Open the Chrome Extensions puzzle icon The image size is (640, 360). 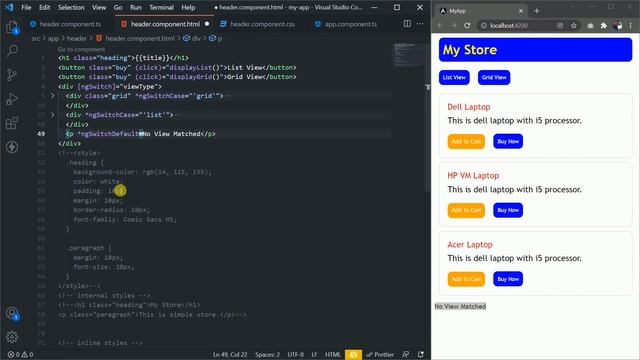coord(604,25)
